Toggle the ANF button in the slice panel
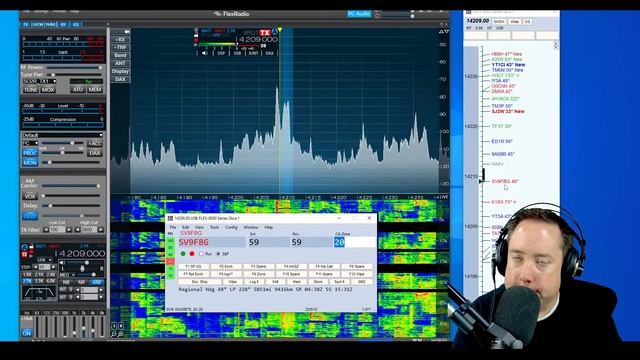 point(96,282)
